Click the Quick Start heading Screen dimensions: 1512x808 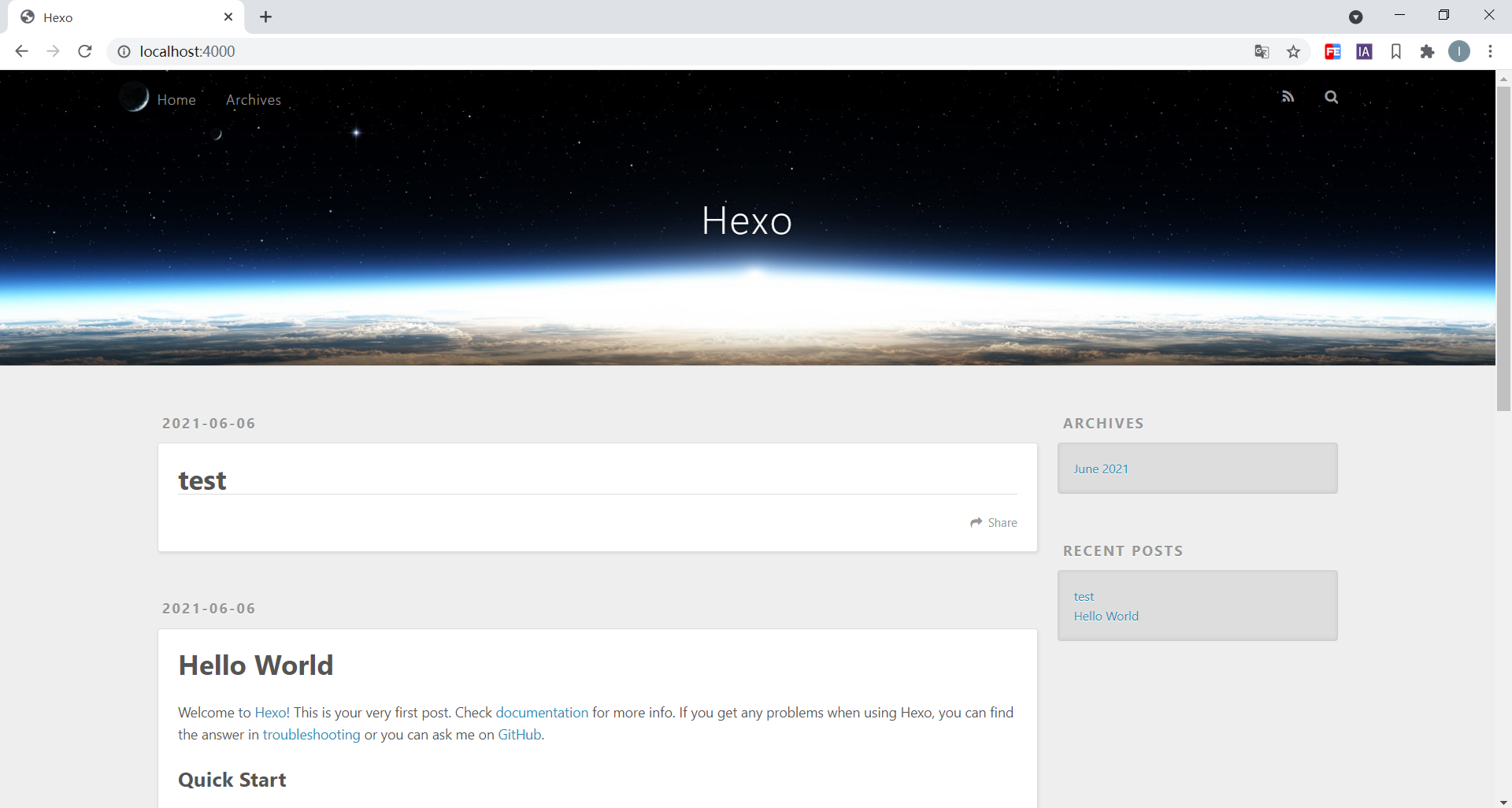[232, 780]
